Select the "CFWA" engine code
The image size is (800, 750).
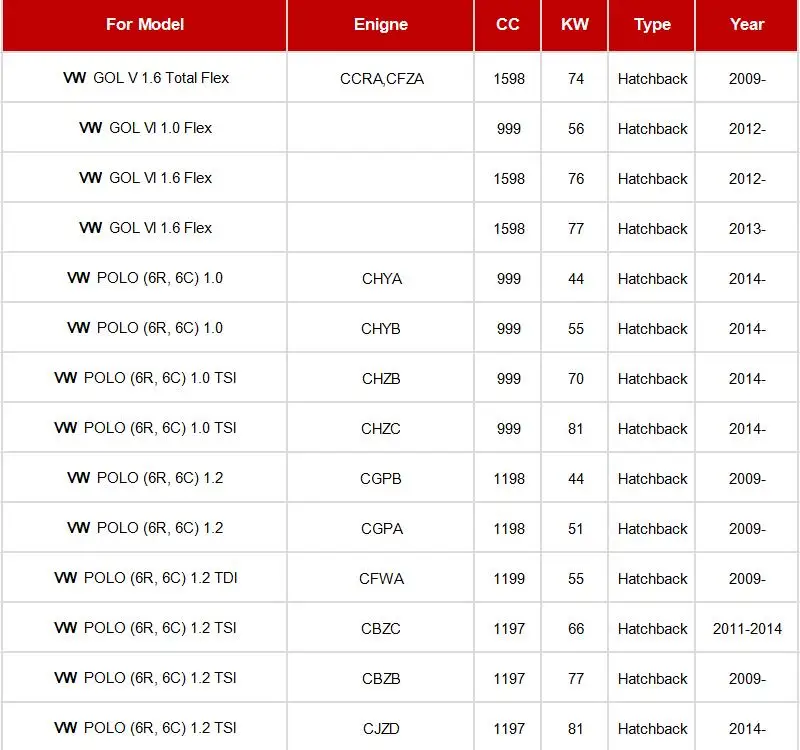click(x=381, y=579)
